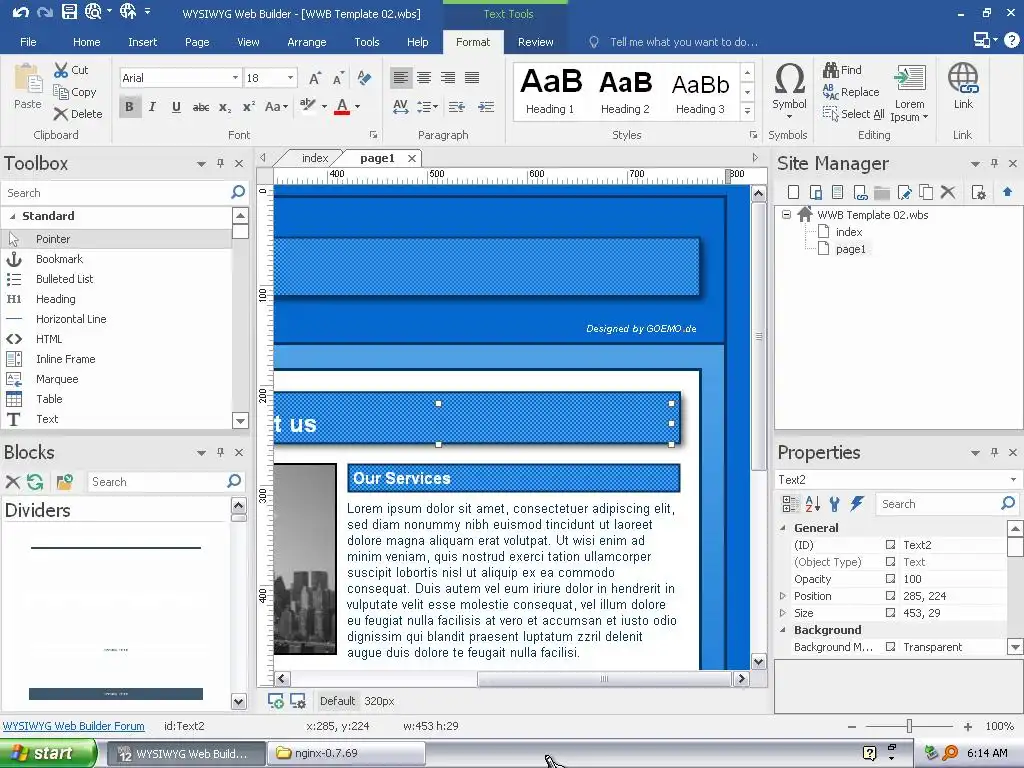Toggle Bold formatting button
Viewport: 1024px width, 768px height.
point(129,106)
